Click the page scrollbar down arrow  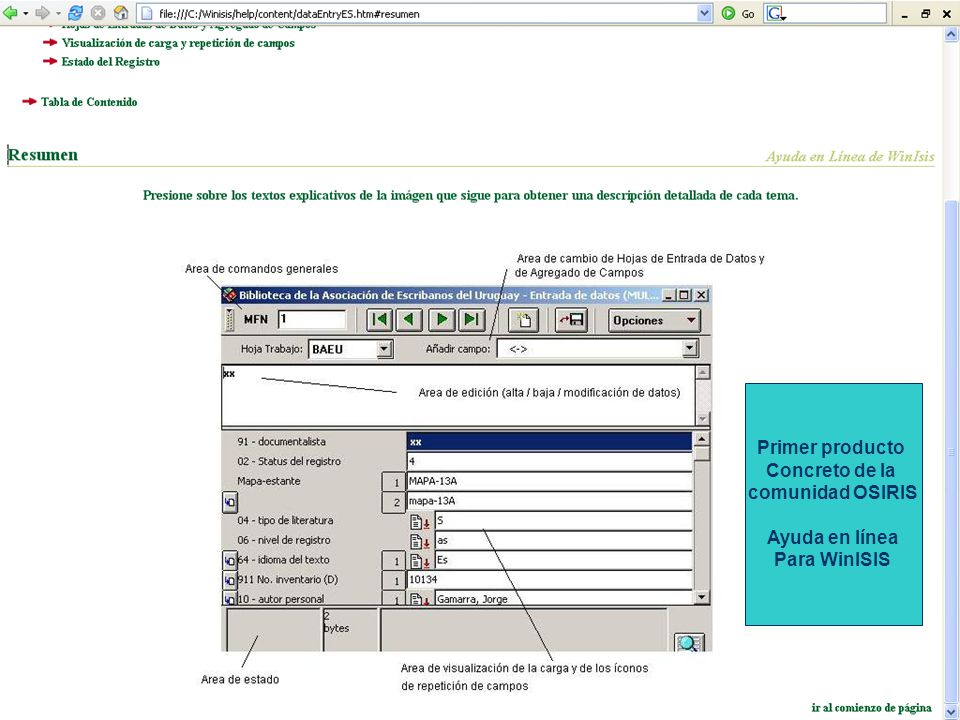[951, 710]
